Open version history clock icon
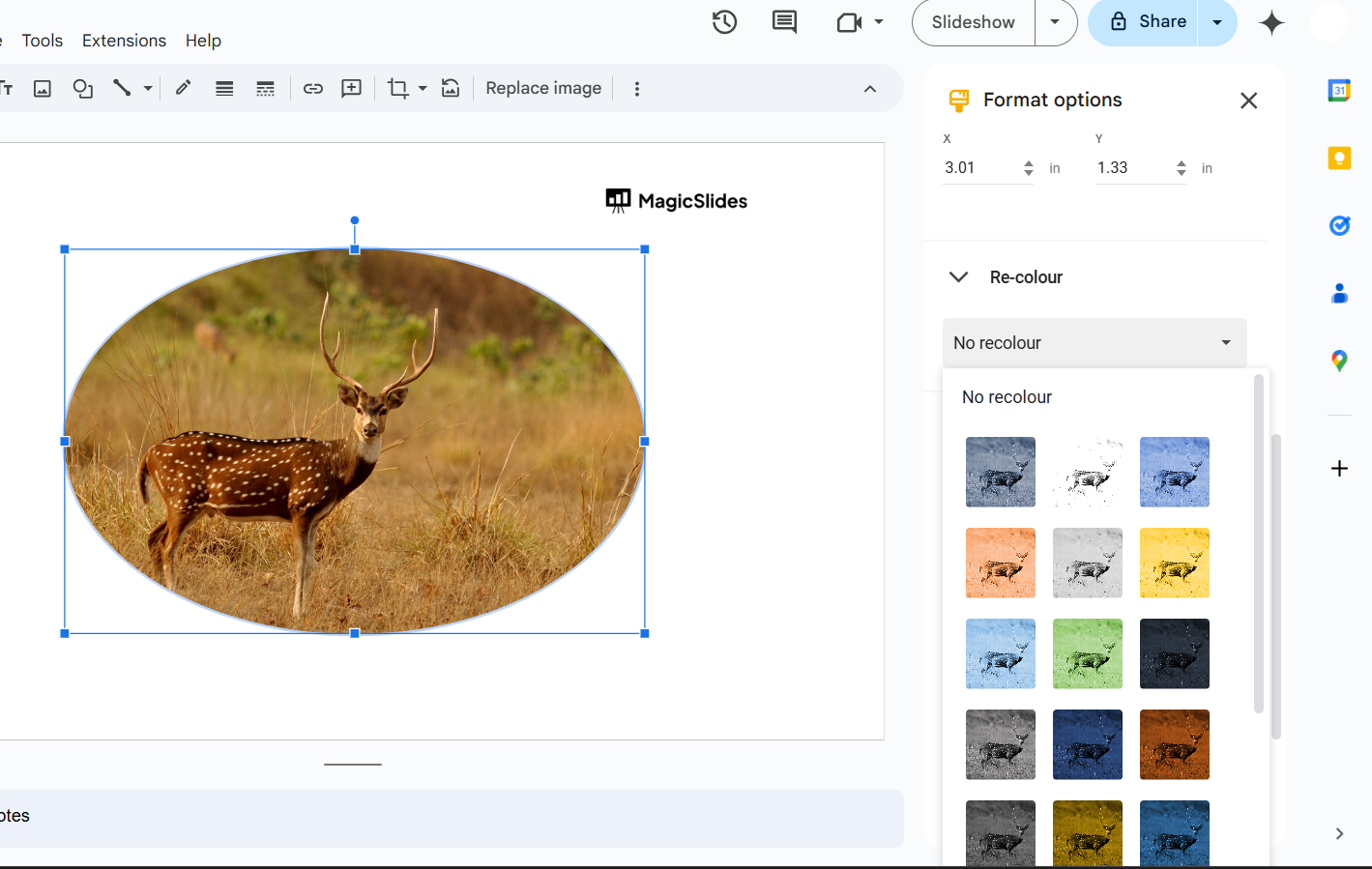 724,21
